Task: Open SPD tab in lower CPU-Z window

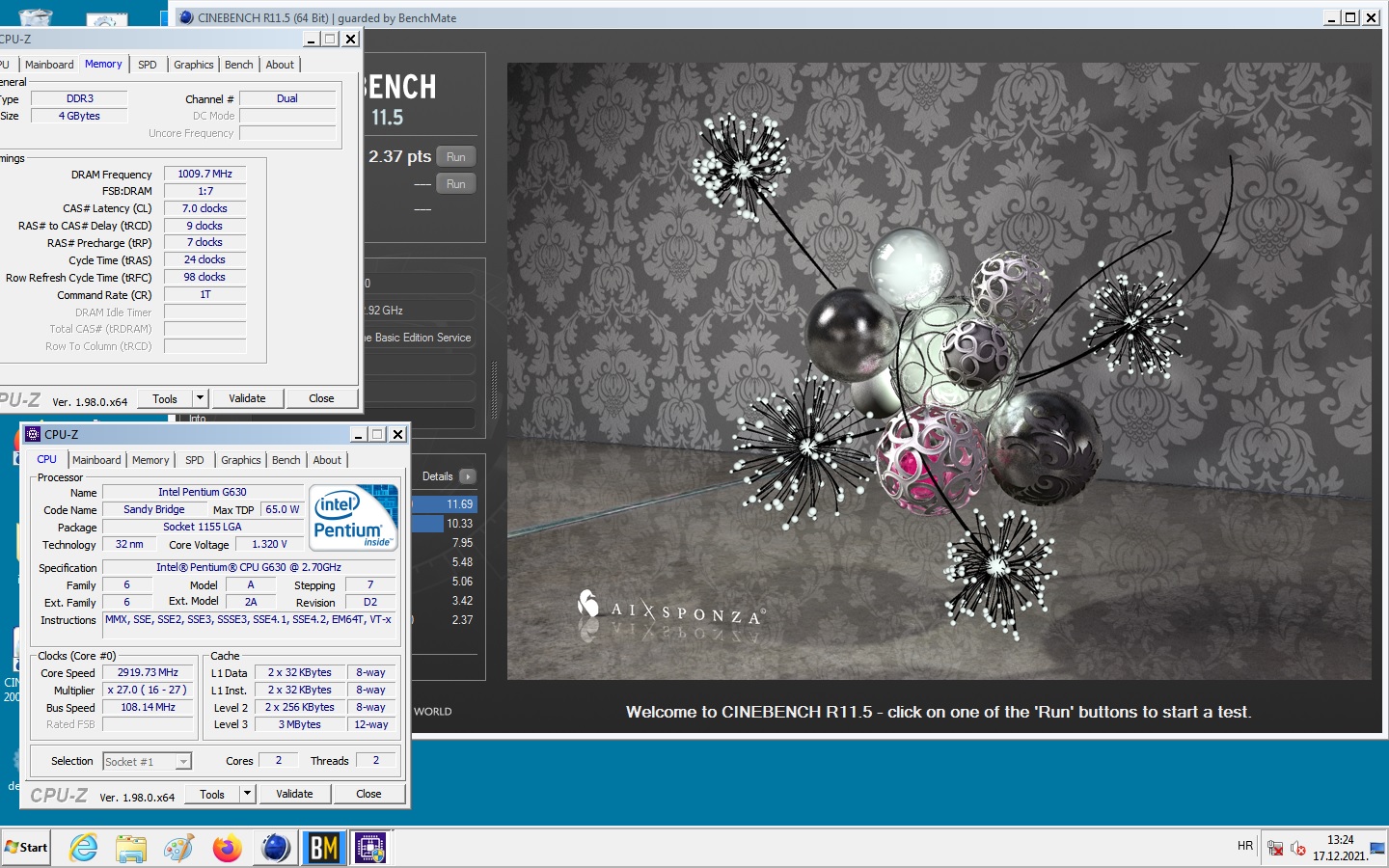Action: click(x=195, y=460)
